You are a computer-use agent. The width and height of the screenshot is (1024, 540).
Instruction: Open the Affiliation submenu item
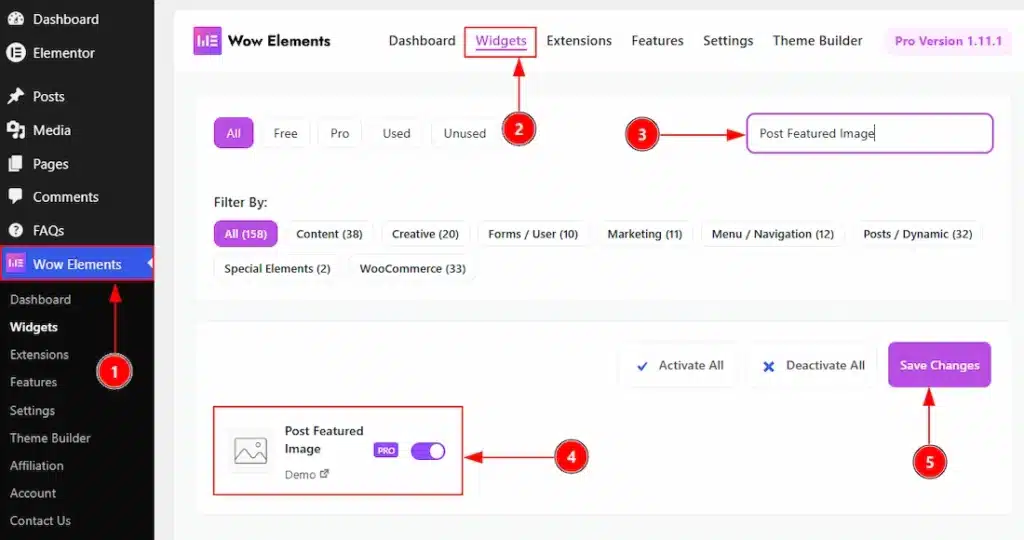tap(37, 465)
